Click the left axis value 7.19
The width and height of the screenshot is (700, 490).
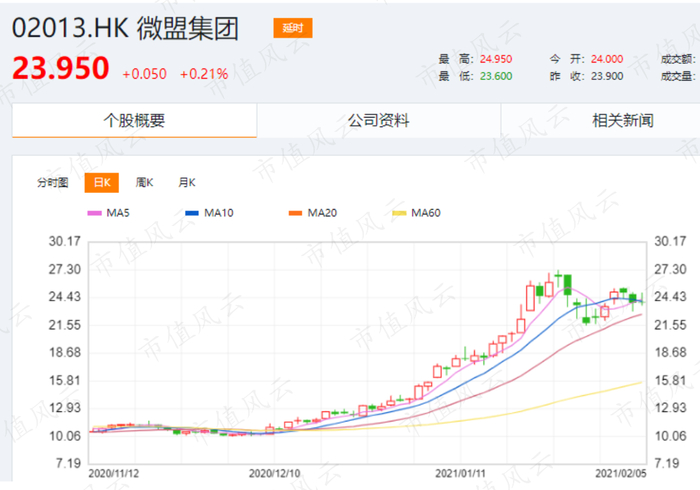[x=68, y=464]
